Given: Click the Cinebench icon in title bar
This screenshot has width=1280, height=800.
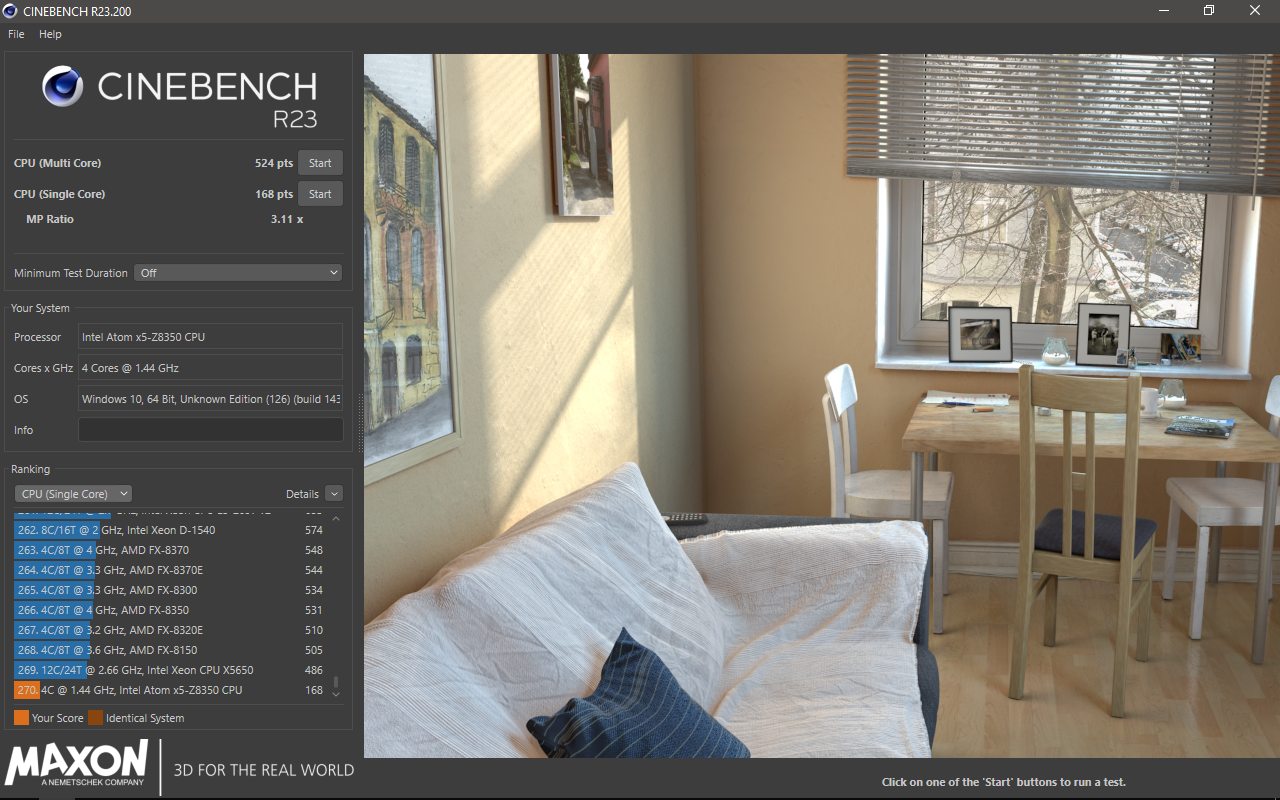Looking at the screenshot, I should tap(11, 11).
